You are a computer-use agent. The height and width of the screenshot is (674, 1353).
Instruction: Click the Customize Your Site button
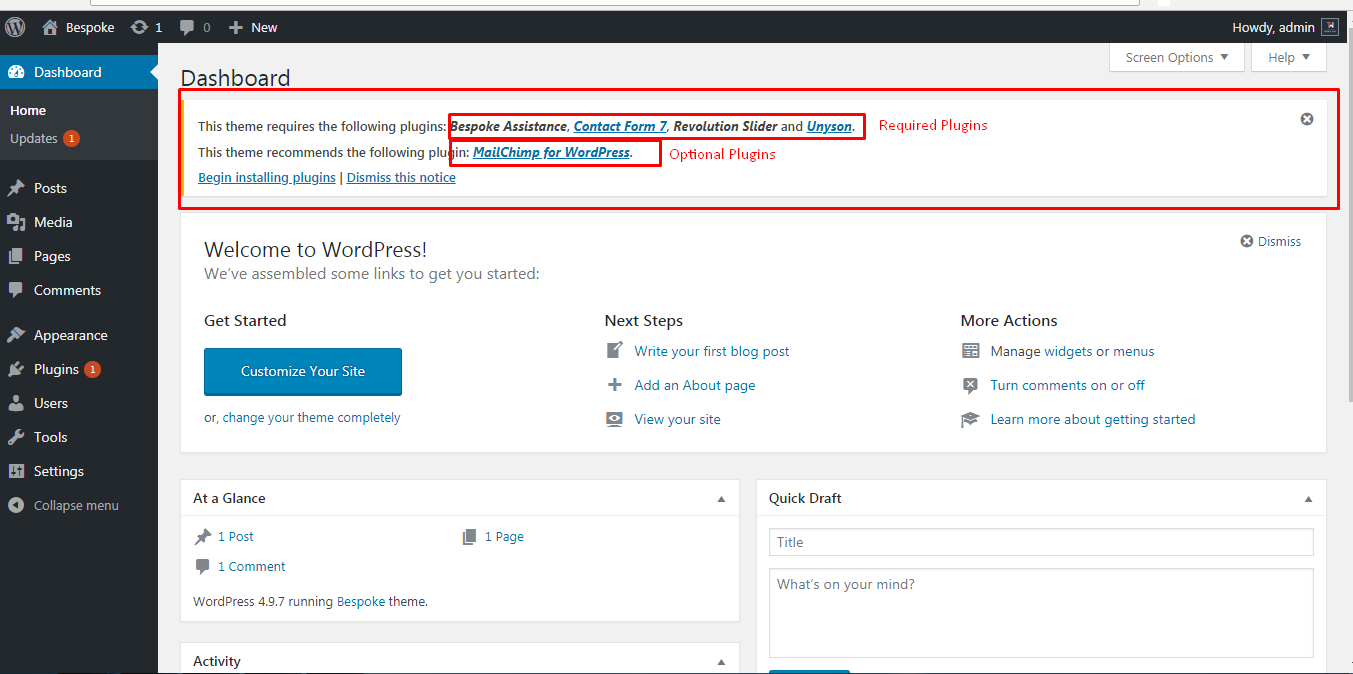303,371
